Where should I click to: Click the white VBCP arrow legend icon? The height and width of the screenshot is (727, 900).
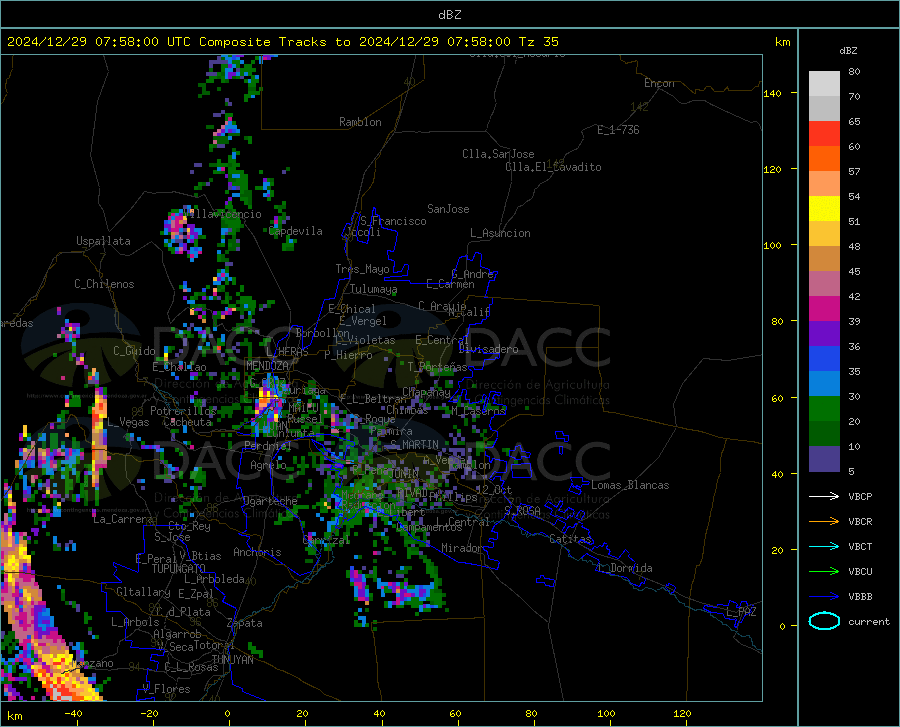coord(824,496)
